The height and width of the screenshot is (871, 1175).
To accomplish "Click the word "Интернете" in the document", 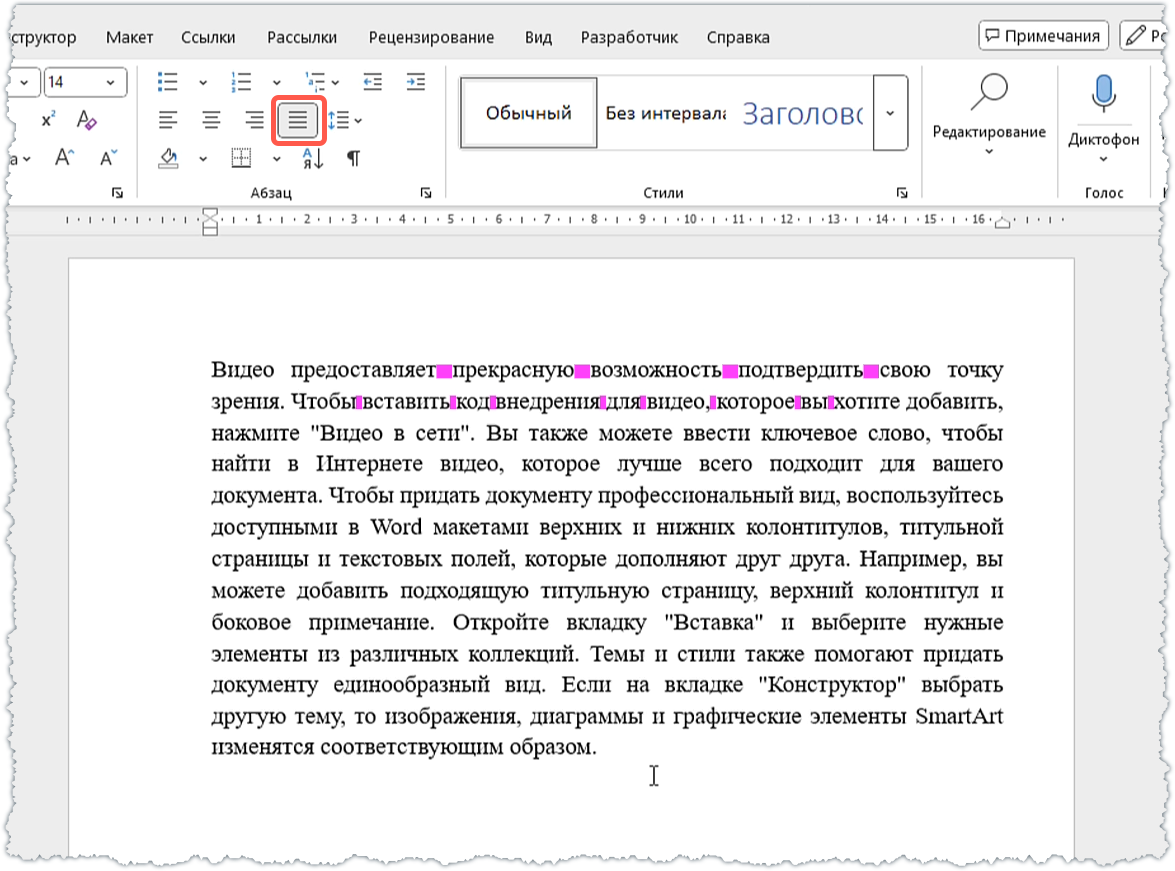I will [x=369, y=464].
